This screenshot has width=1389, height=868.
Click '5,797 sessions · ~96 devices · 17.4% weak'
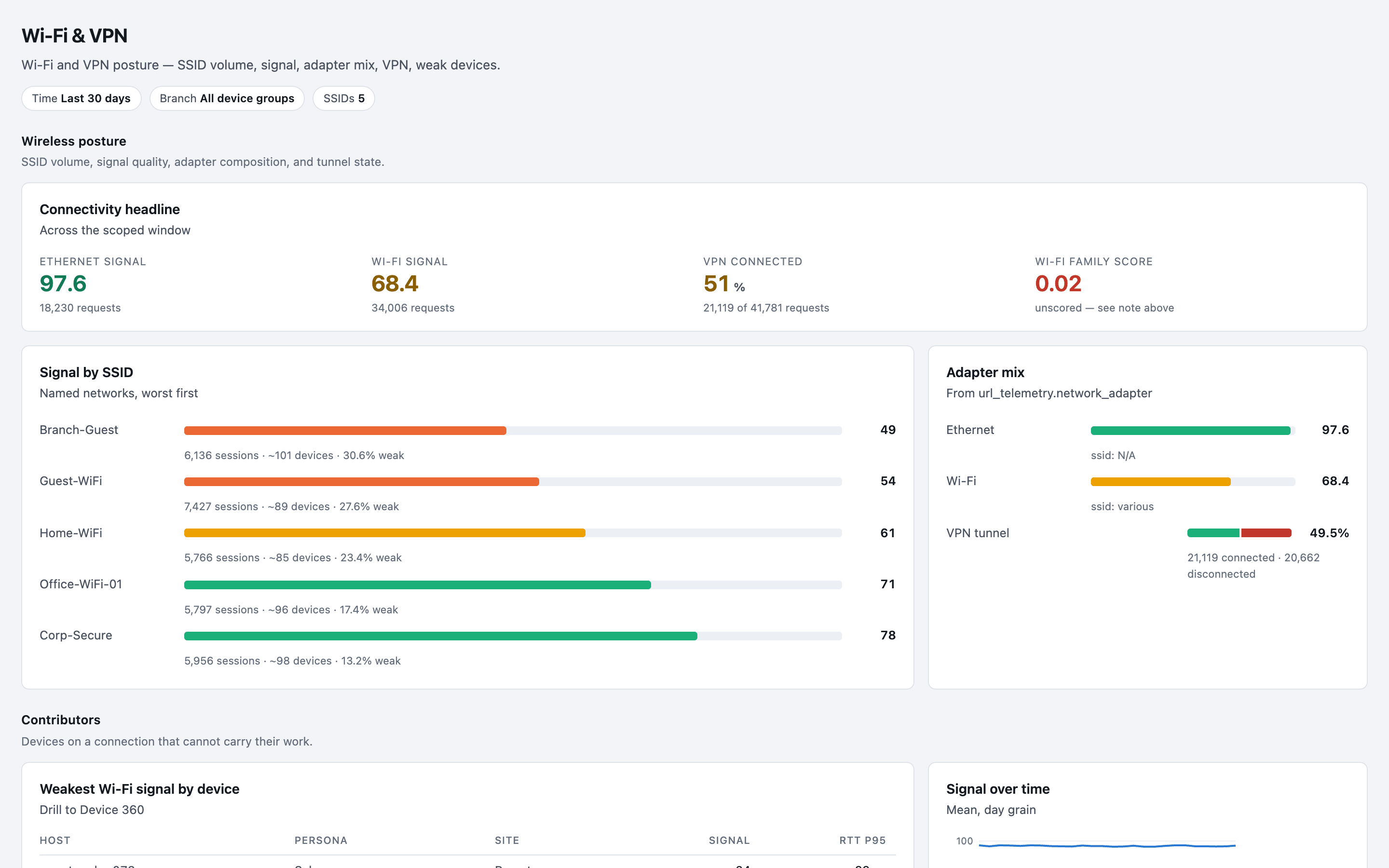291,610
